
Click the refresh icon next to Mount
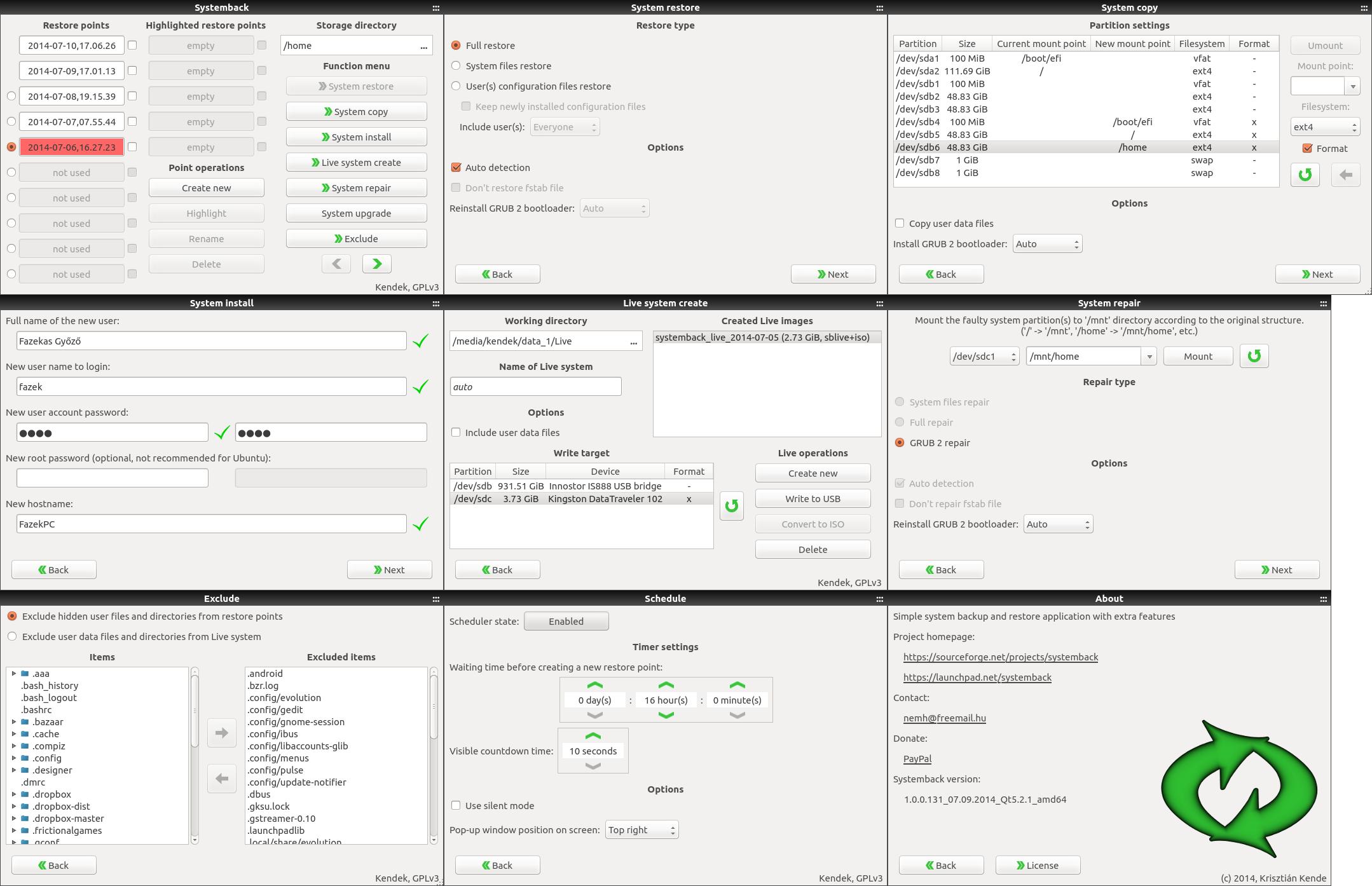point(1254,356)
